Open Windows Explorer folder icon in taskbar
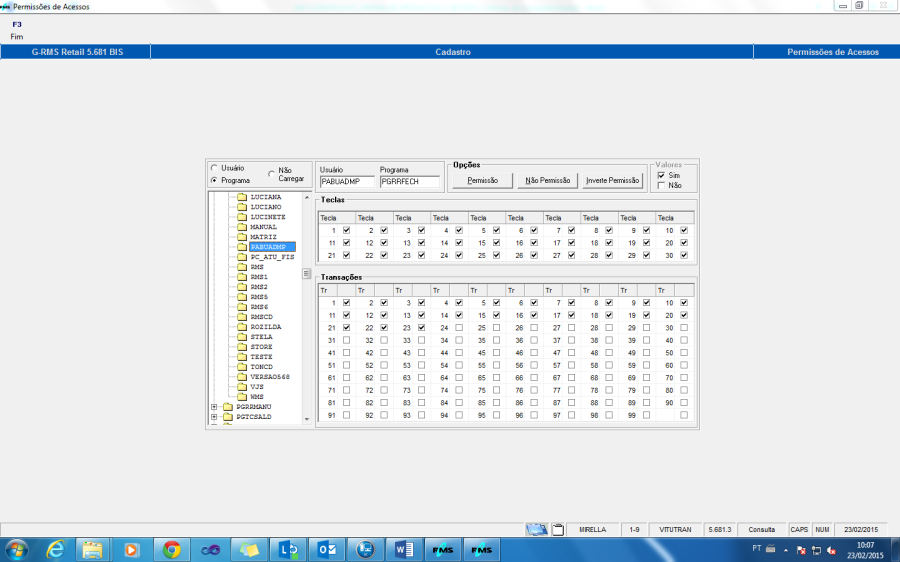This screenshot has width=900, height=562. pyautogui.click(x=93, y=549)
